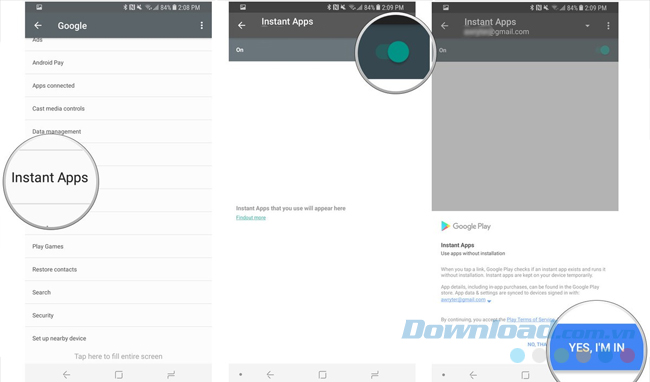This screenshot has width=650, height=382.
Task: Click 'Instant Apps that you use will appear here' text
Action: point(291,208)
